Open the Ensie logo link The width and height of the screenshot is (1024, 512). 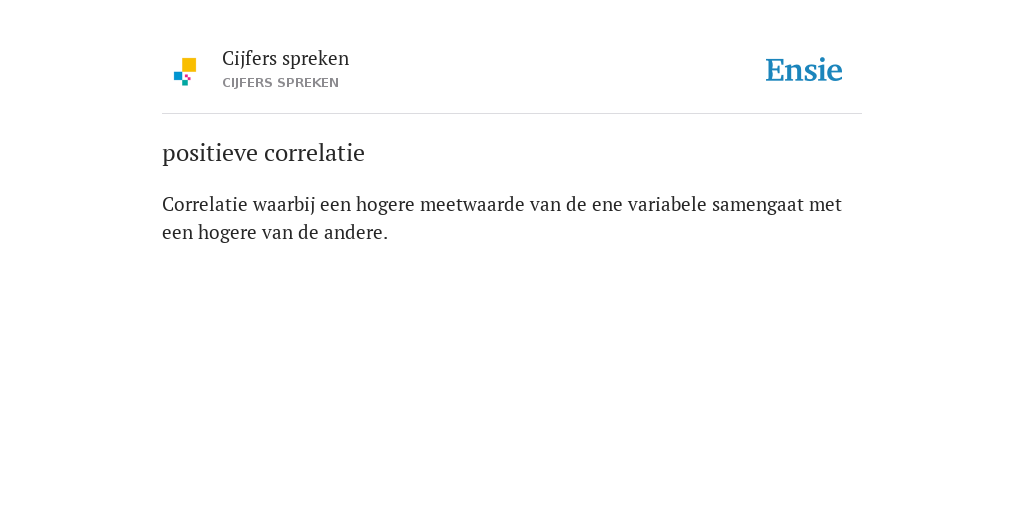[804, 70]
